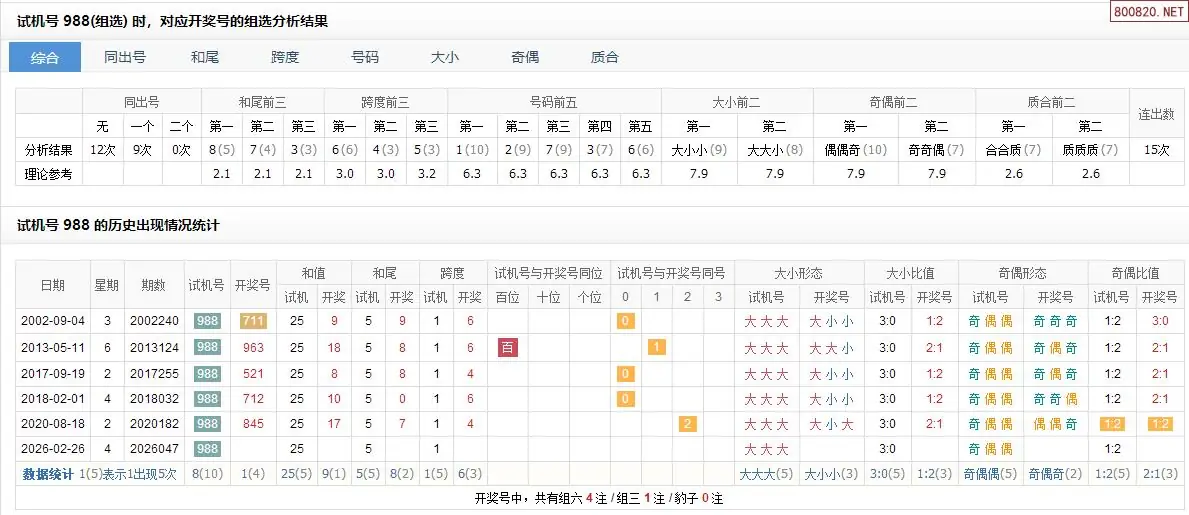Open the 和尾 tab
This screenshot has height=515, width=1189.
pos(205,57)
